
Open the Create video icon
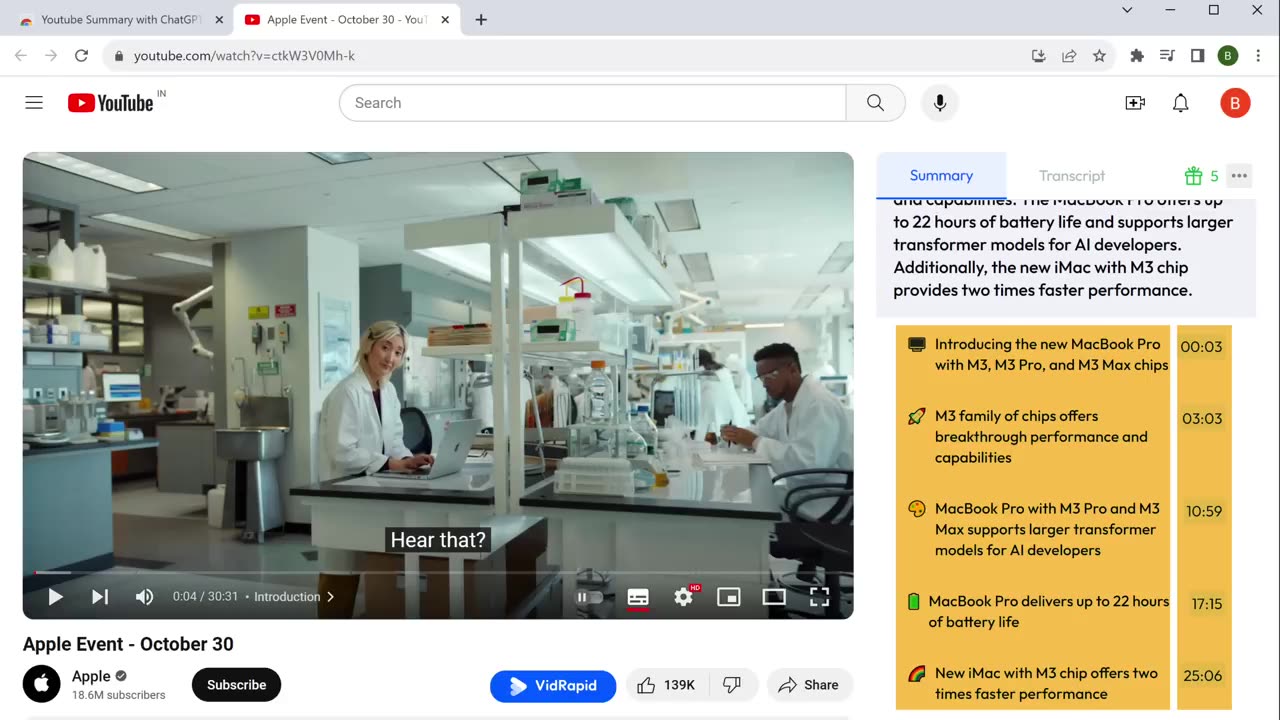point(1135,103)
